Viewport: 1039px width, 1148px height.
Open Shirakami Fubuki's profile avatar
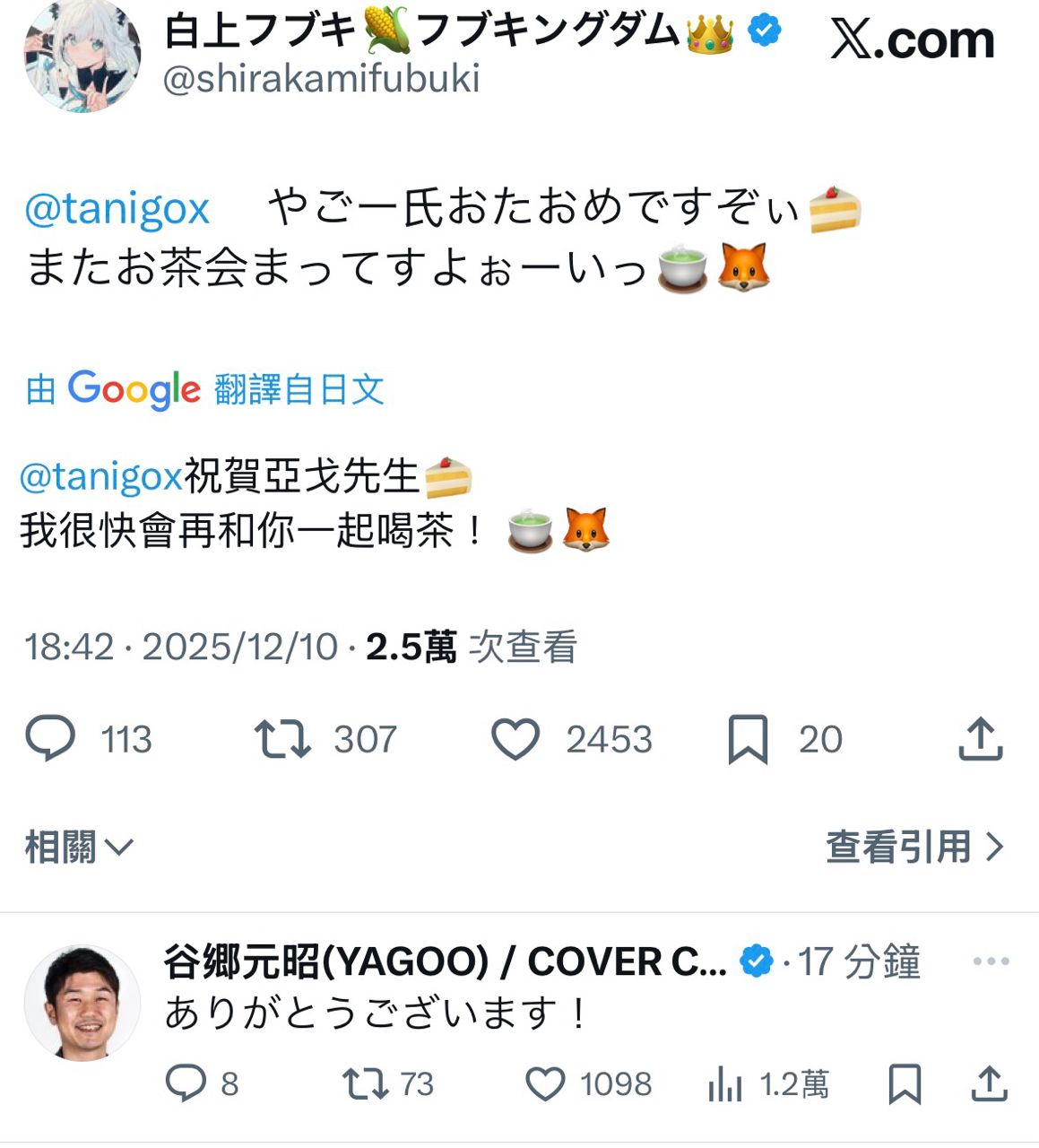click(82, 54)
